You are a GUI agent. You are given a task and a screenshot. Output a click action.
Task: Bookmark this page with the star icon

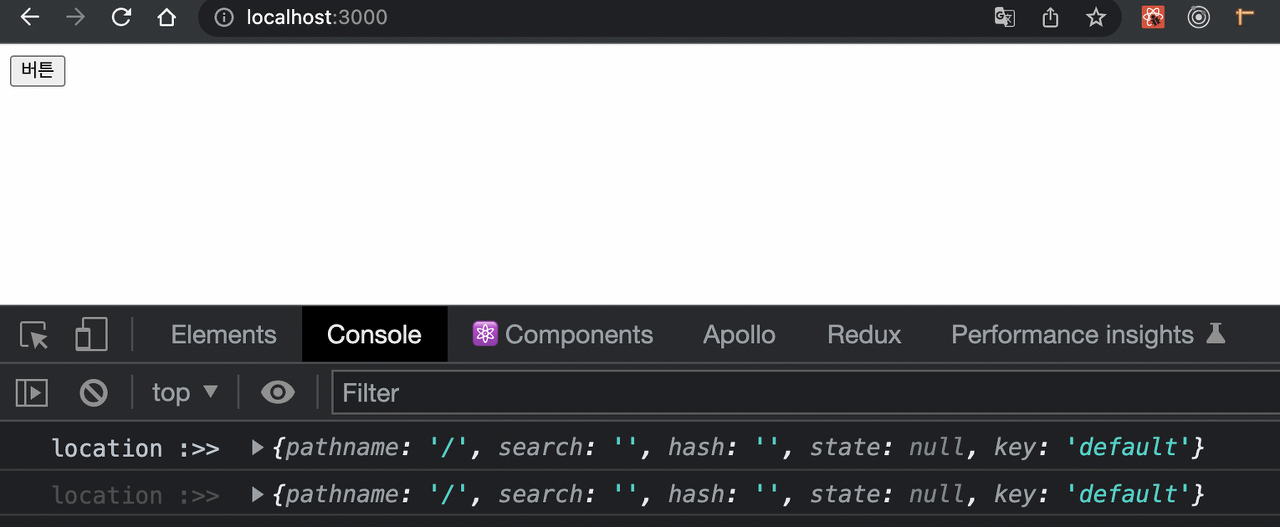point(1096,17)
